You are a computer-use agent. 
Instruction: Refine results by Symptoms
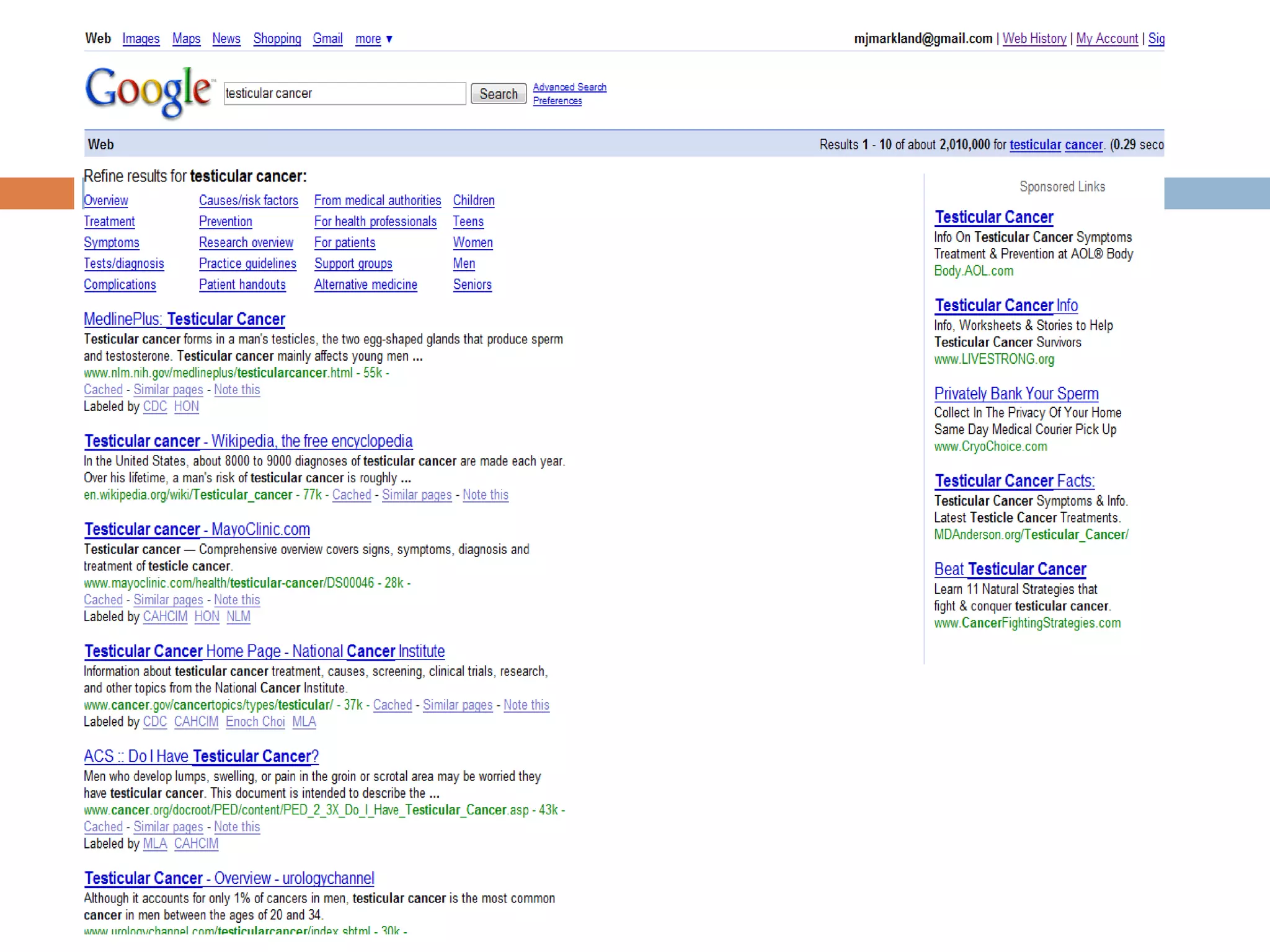click(x=112, y=243)
